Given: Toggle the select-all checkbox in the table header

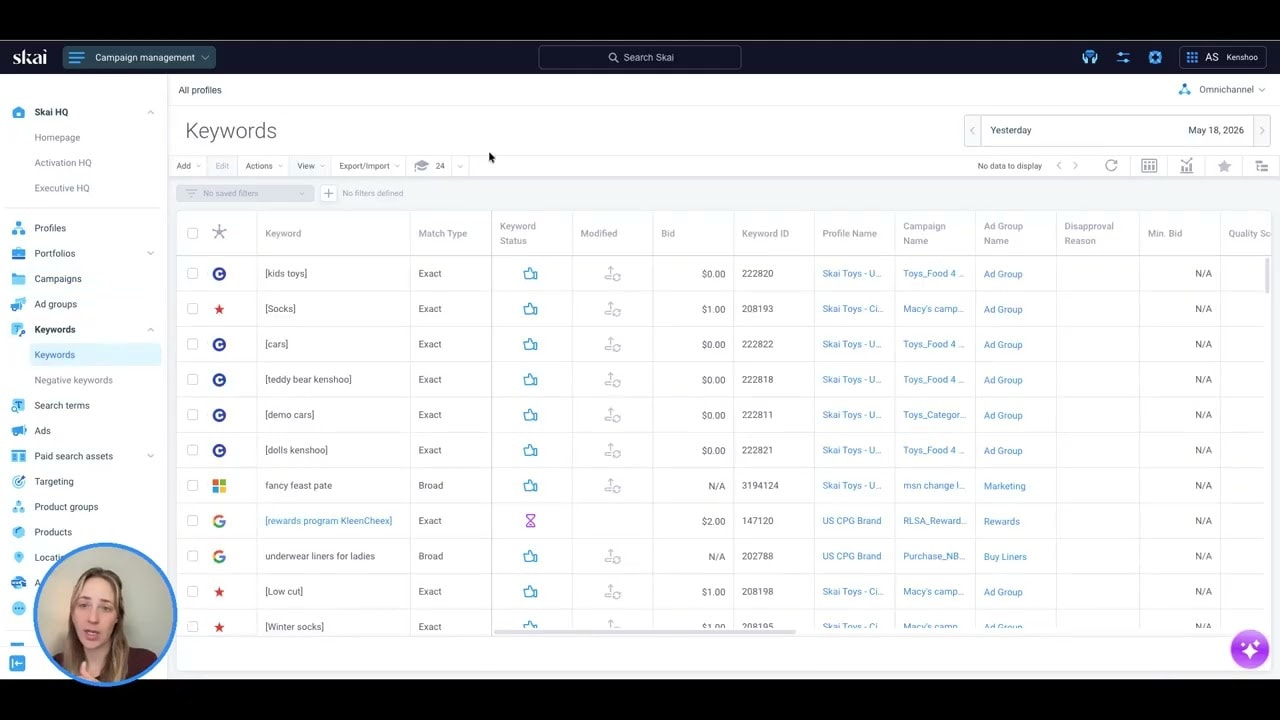Looking at the screenshot, I should (x=192, y=233).
